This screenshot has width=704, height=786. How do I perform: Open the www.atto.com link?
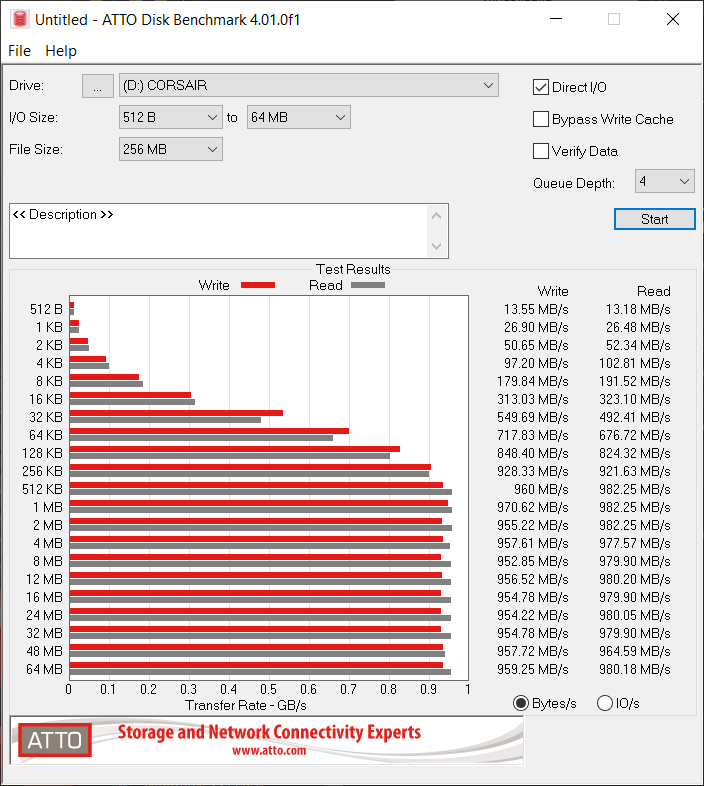tap(269, 750)
